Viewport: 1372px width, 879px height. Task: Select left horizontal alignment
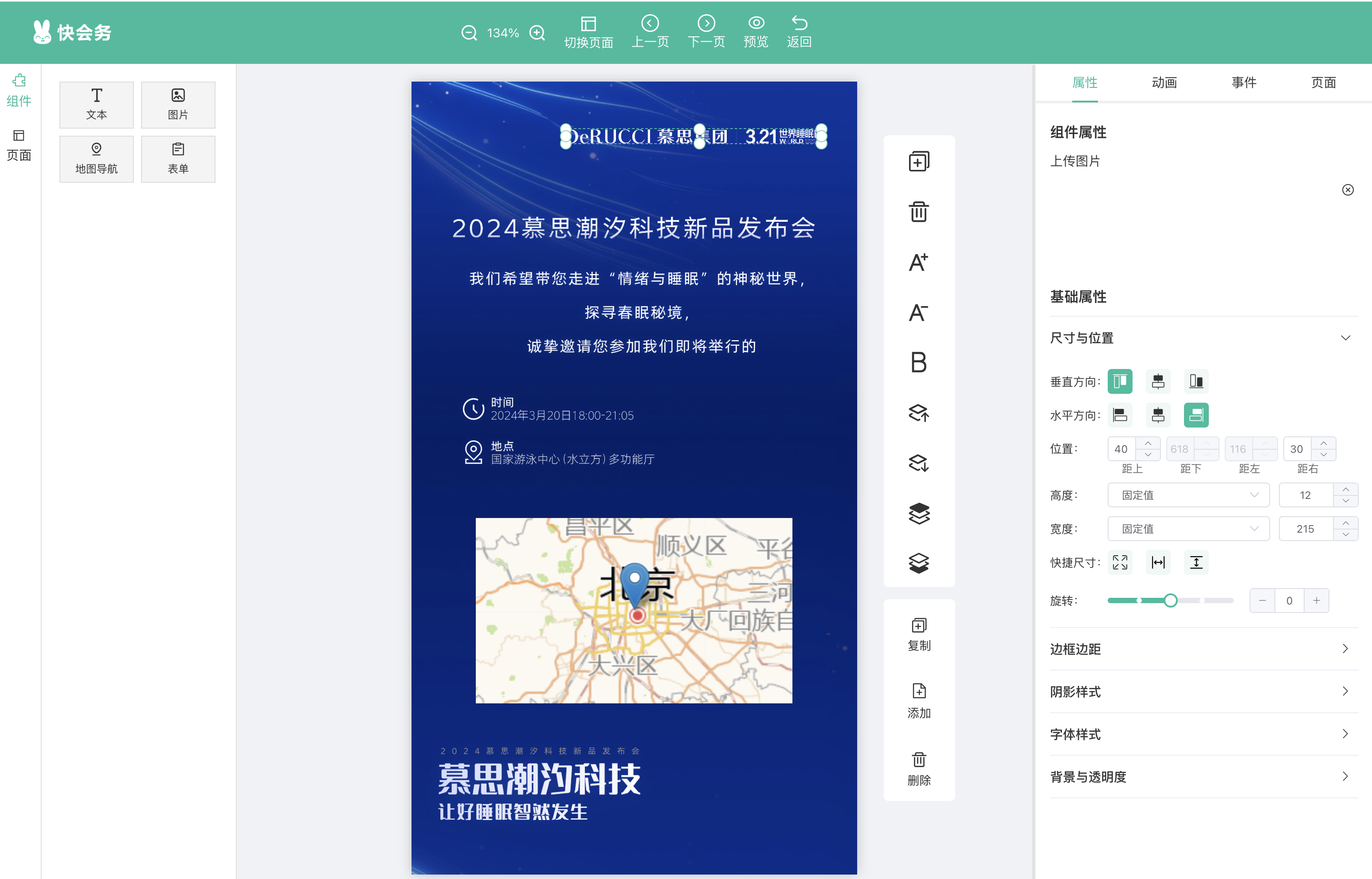tap(1120, 415)
